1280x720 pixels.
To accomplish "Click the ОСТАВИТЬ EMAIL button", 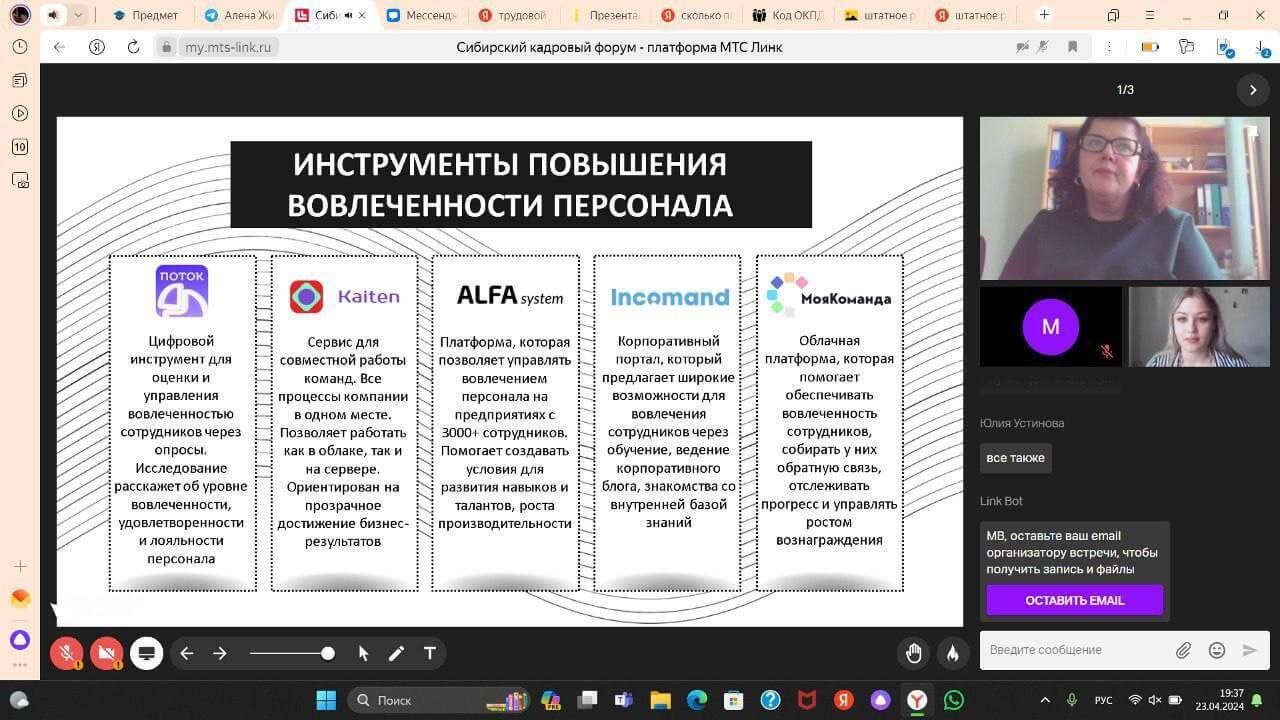I will (x=1074, y=600).
